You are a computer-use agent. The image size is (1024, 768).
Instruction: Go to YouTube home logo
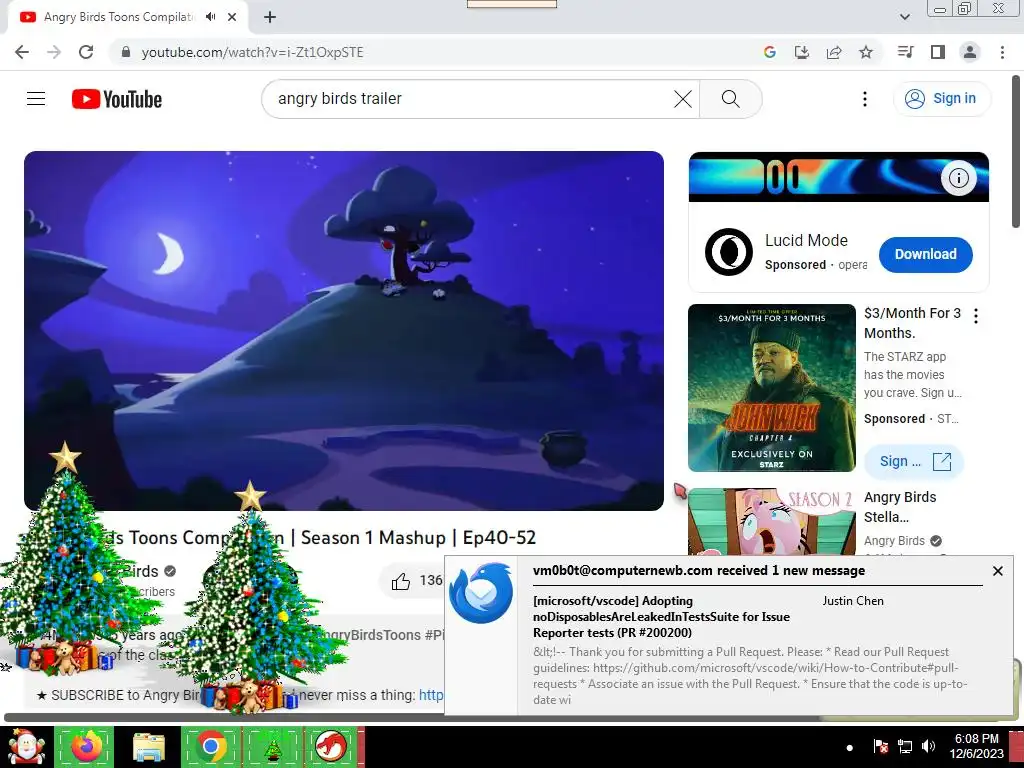click(117, 99)
